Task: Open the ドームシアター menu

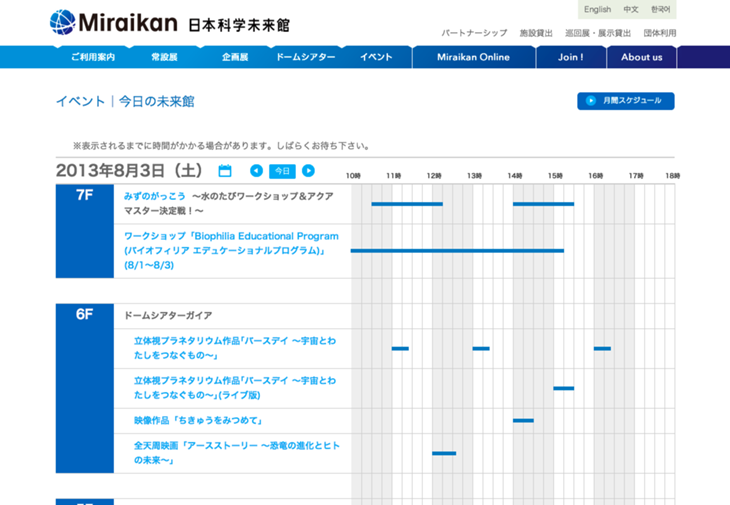Action: click(x=306, y=57)
